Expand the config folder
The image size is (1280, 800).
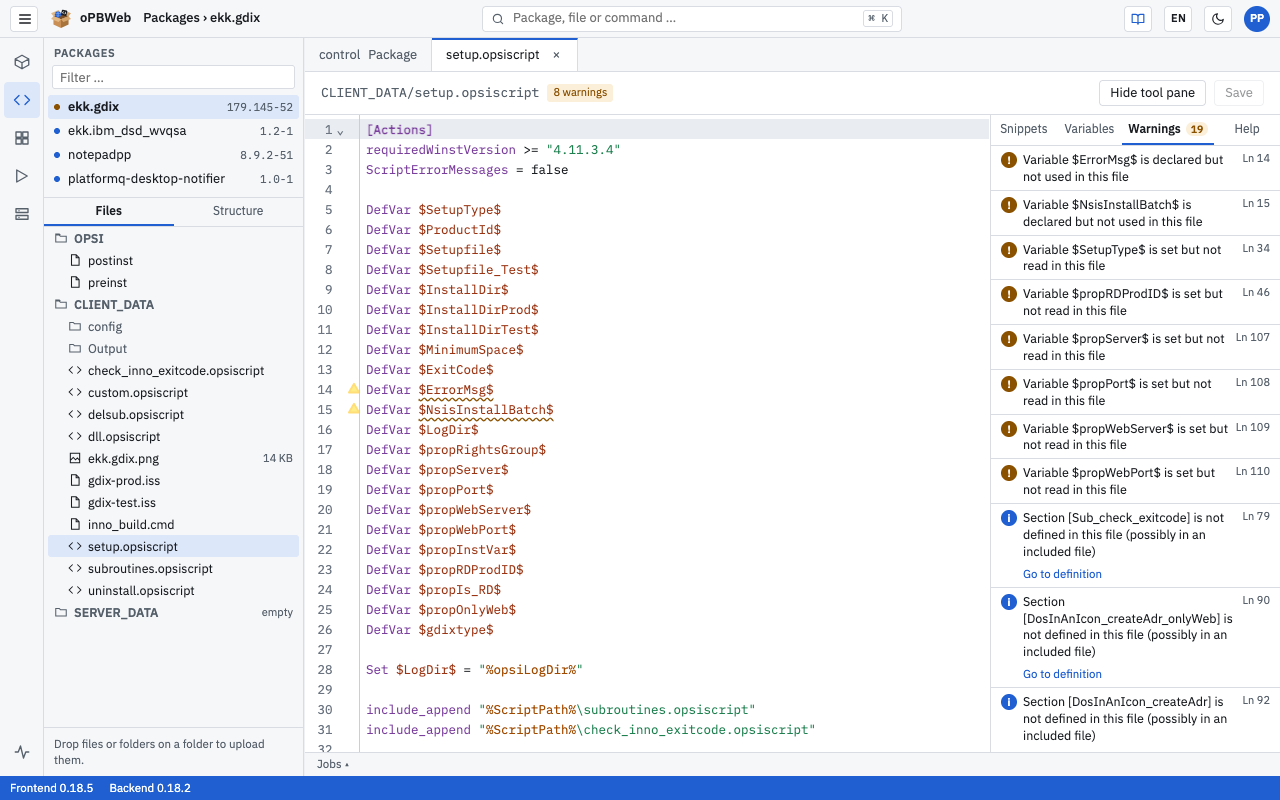pyautogui.click(x=173, y=327)
